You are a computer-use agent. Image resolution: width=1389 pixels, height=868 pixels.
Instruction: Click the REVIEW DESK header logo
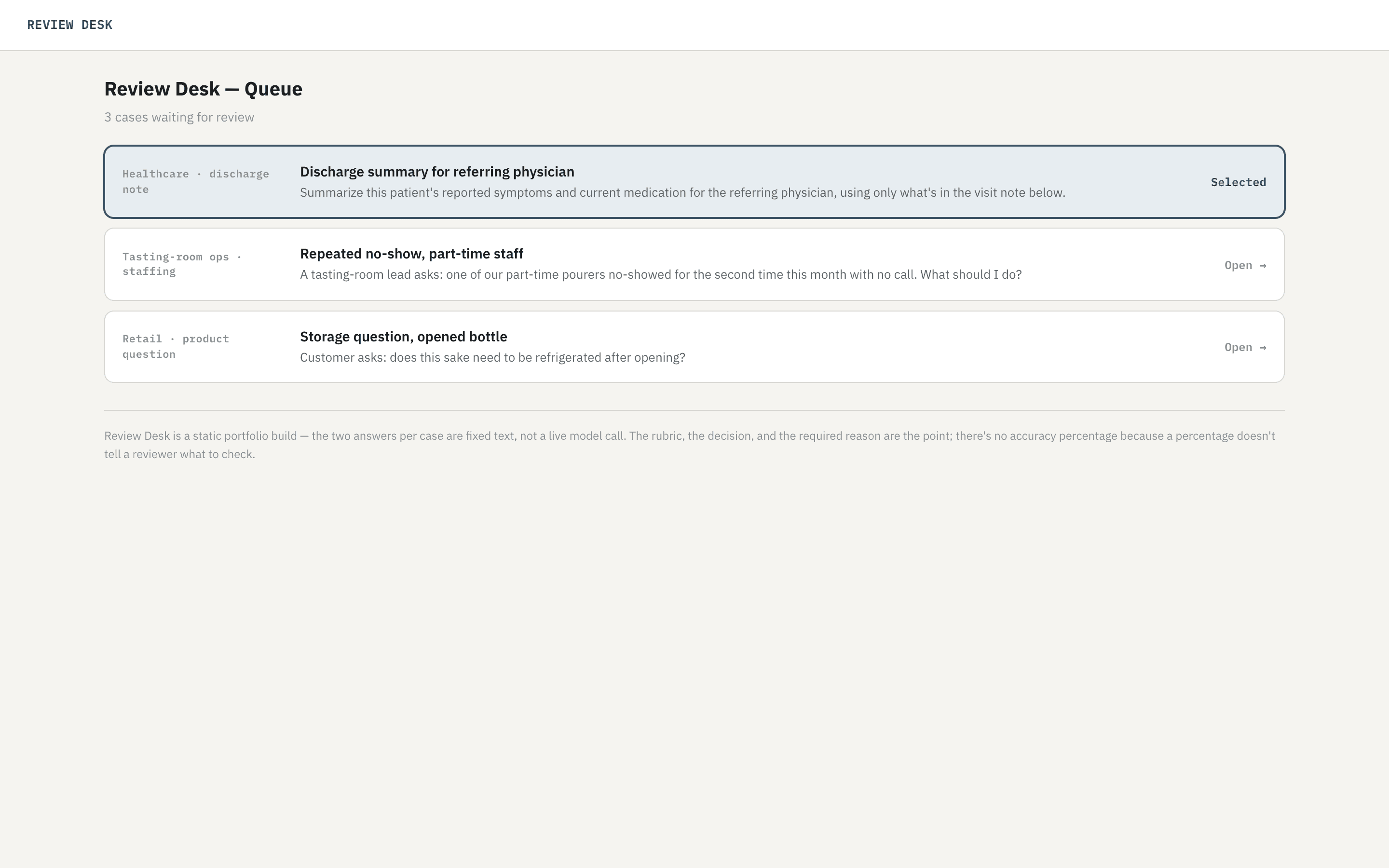(69, 25)
